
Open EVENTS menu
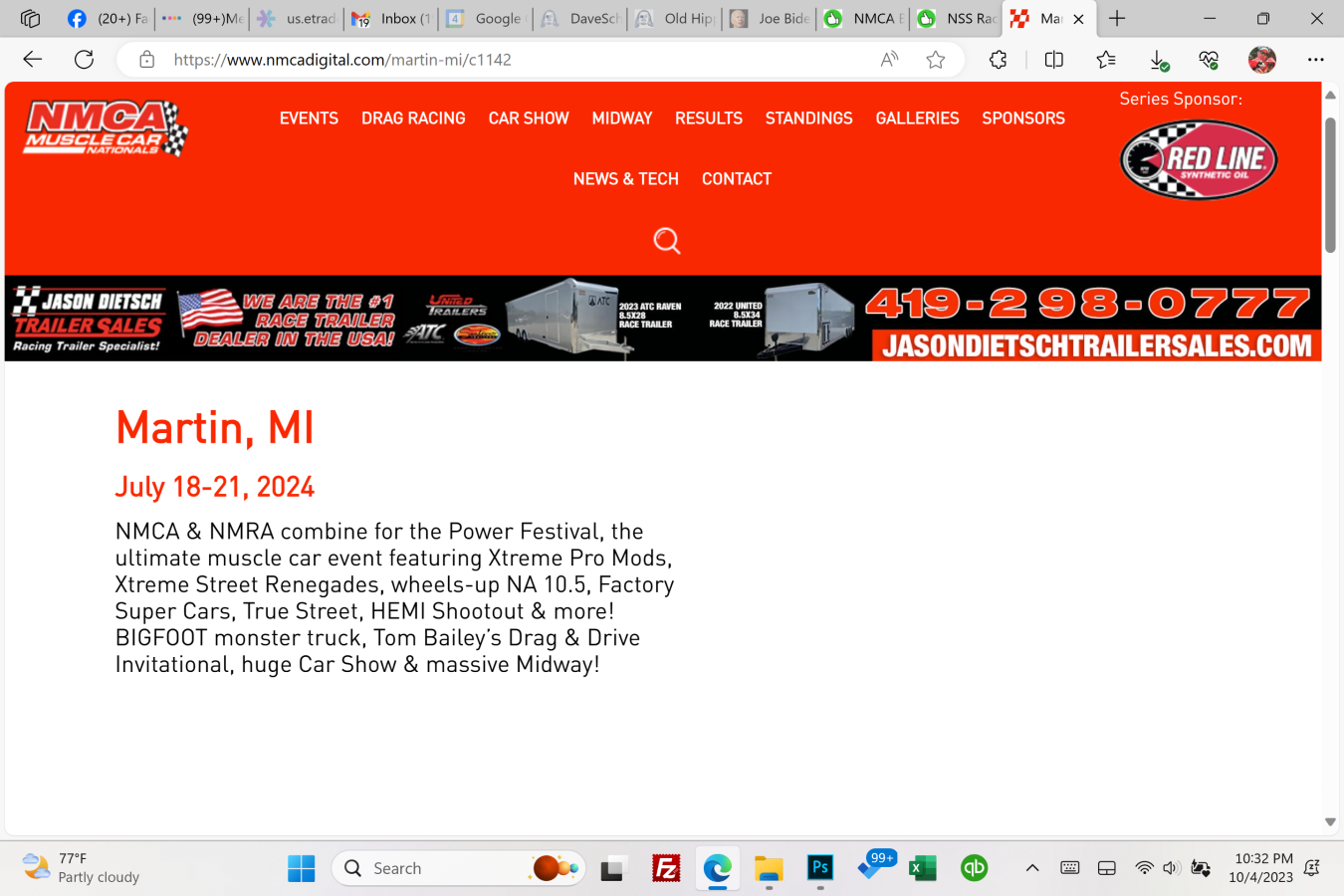(309, 118)
